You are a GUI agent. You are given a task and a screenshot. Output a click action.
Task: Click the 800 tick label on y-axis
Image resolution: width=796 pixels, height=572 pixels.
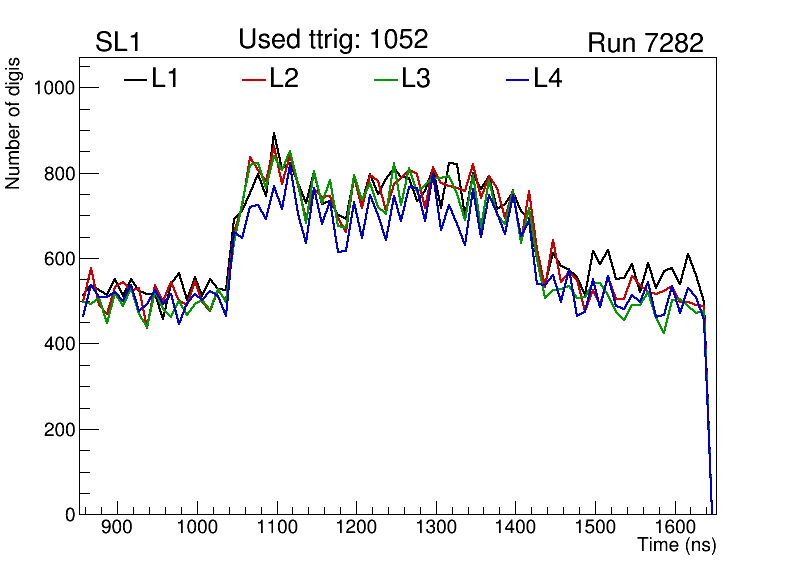pyautogui.click(x=58, y=173)
